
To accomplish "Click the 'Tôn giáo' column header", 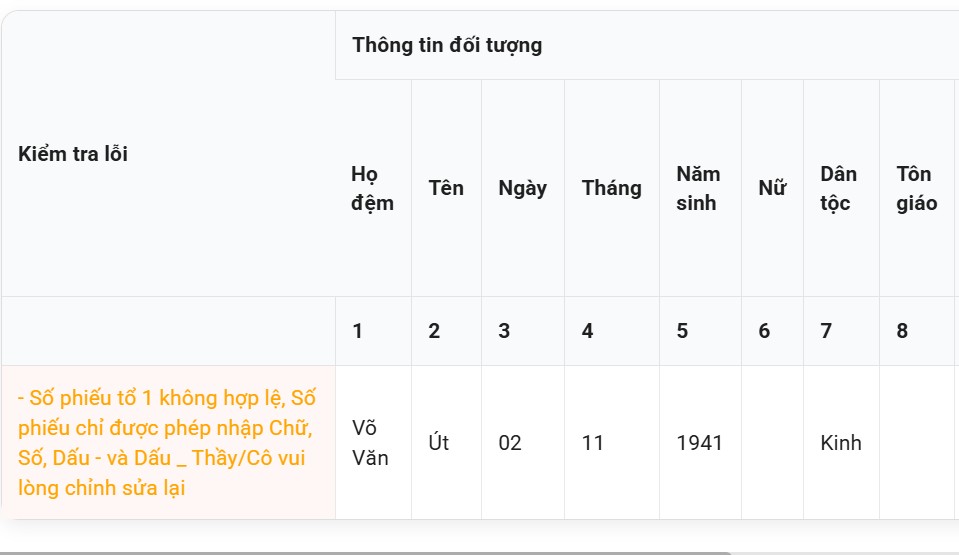I will point(916,188).
